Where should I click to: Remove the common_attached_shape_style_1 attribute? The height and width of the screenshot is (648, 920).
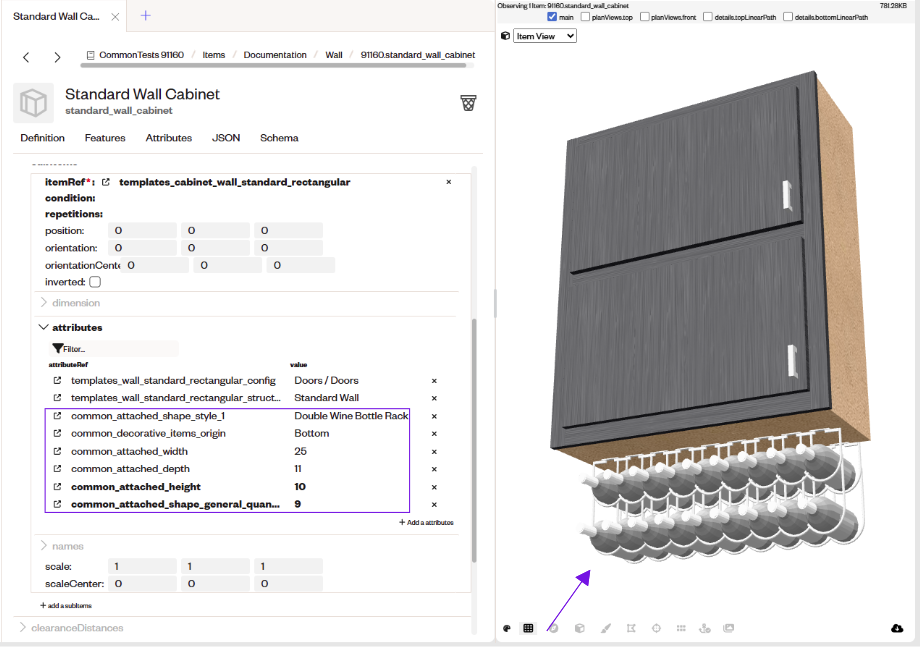click(434, 416)
